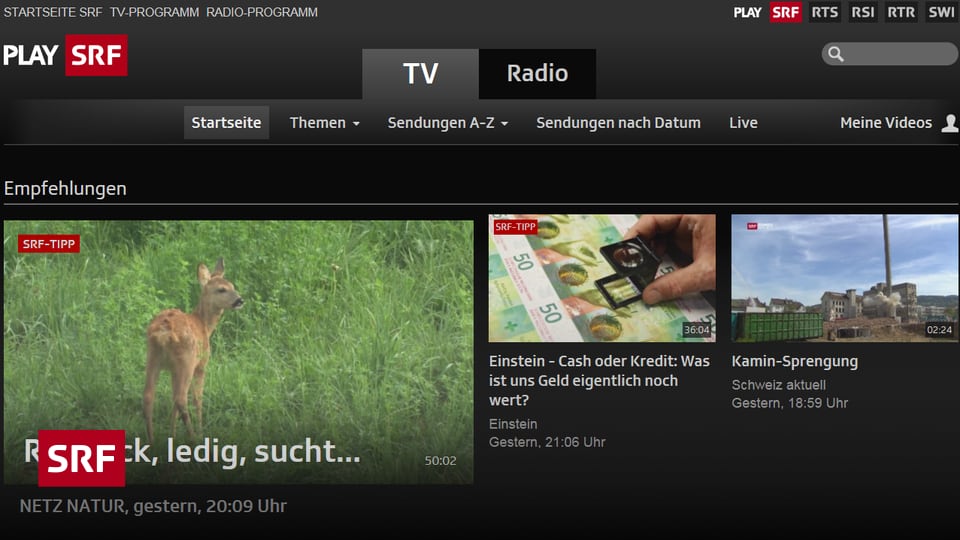Open TV-Programm link
960x540 pixels.
tap(154, 12)
